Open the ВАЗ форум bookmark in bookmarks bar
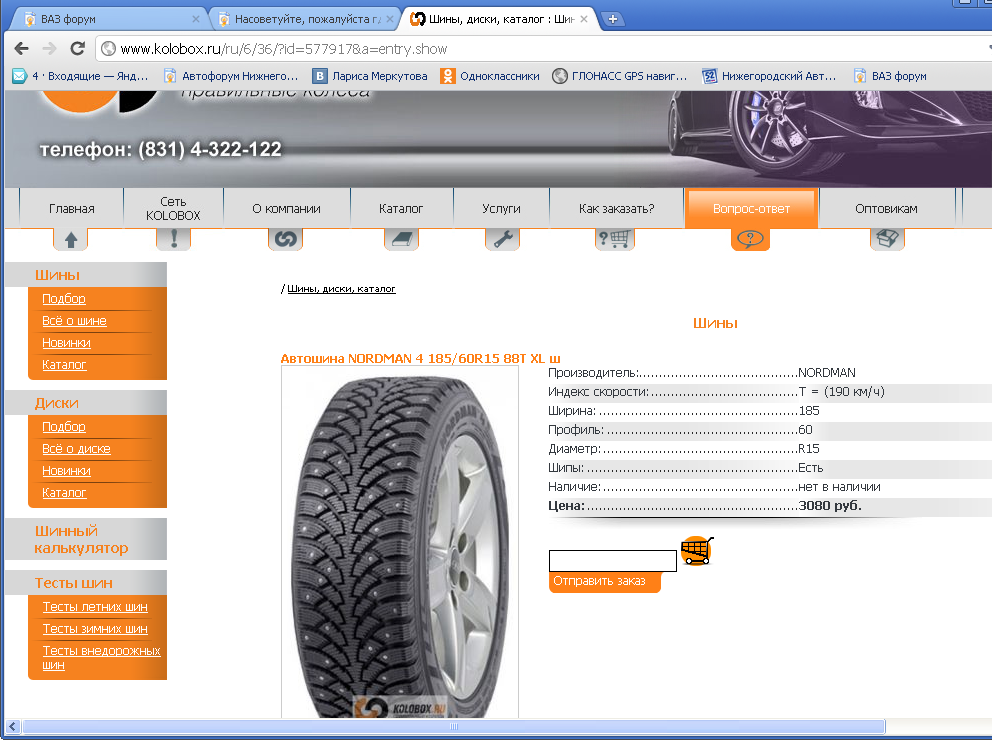Viewport: 992px width, 740px height. [890, 76]
